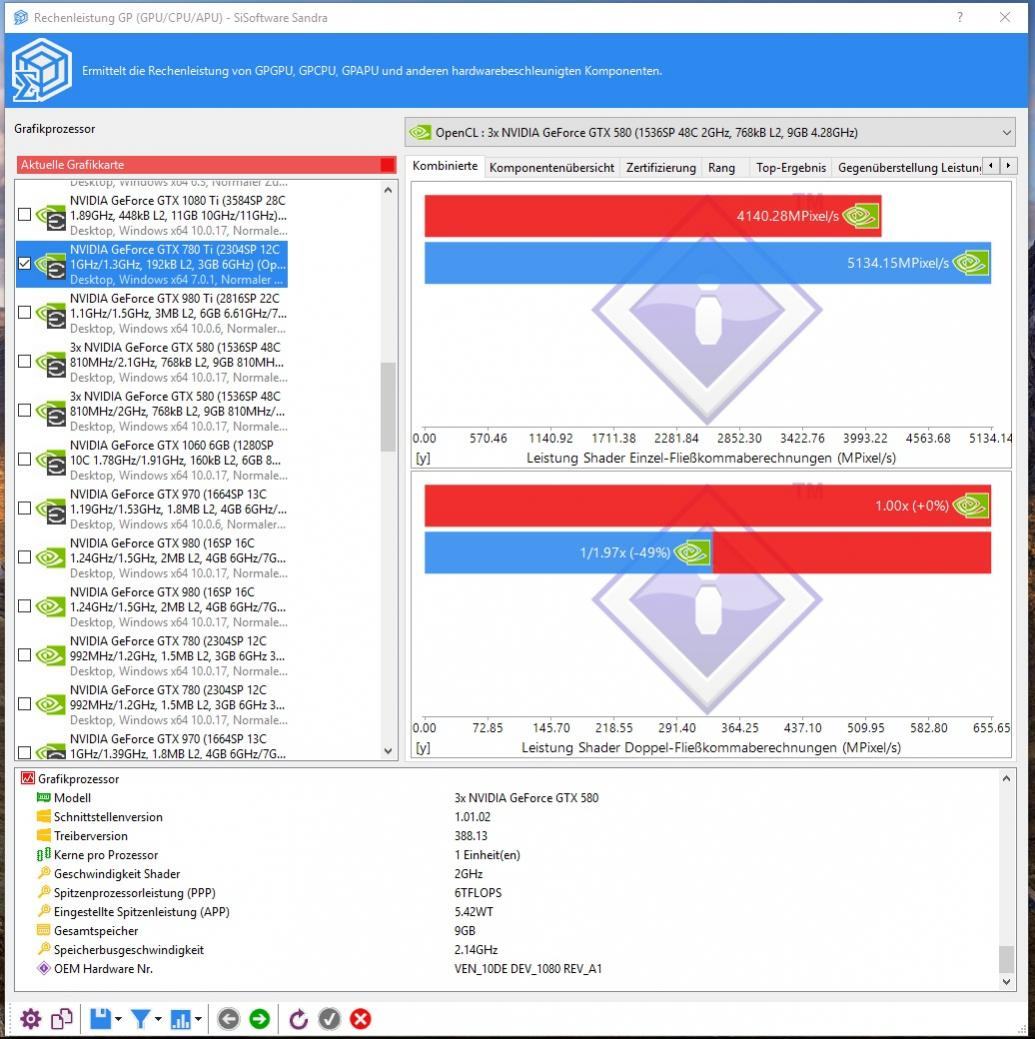1035x1039 pixels.
Task: Click the details panel scrollbar thumb
Action: click(x=1006, y=958)
